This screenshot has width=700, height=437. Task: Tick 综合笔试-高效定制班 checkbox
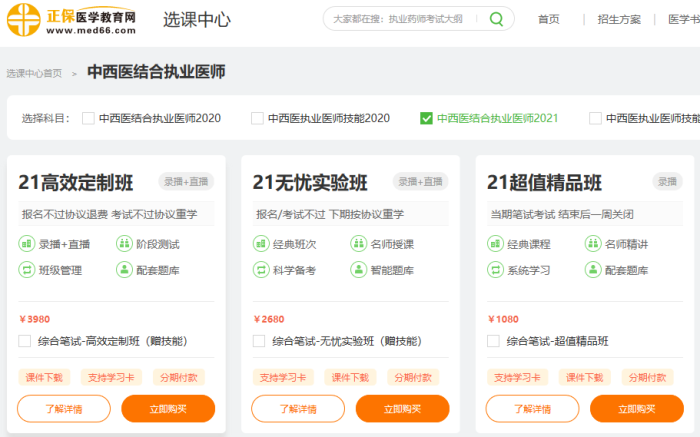coord(25,341)
